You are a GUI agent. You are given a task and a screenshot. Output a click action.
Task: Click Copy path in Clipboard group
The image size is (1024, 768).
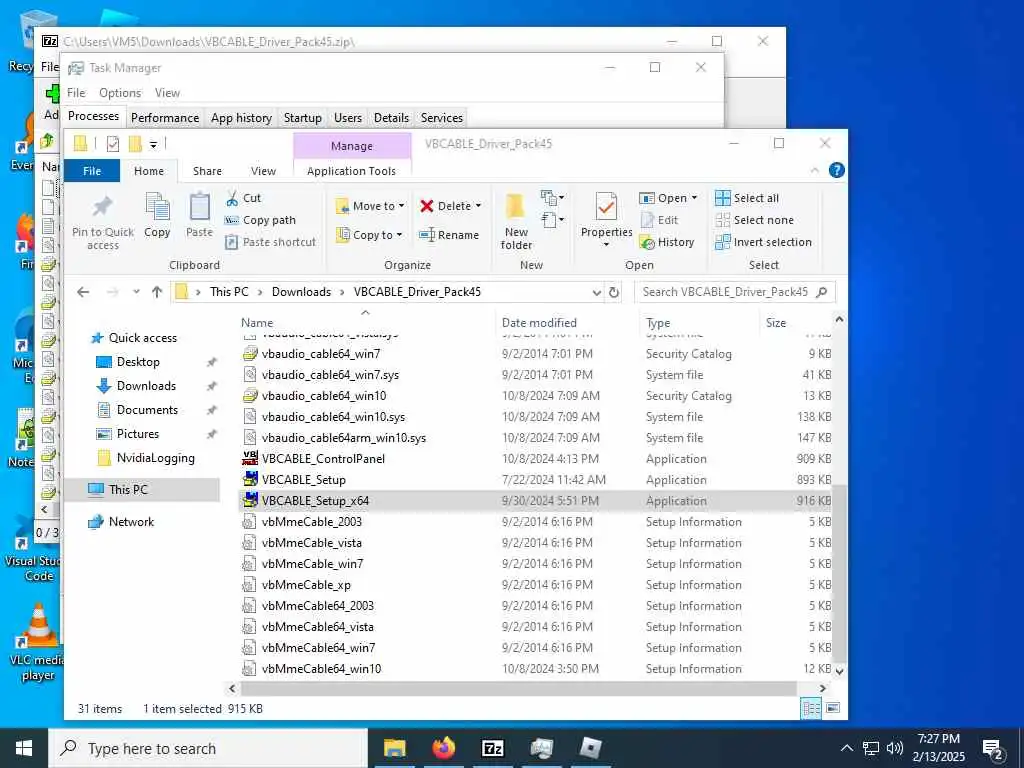(261, 220)
